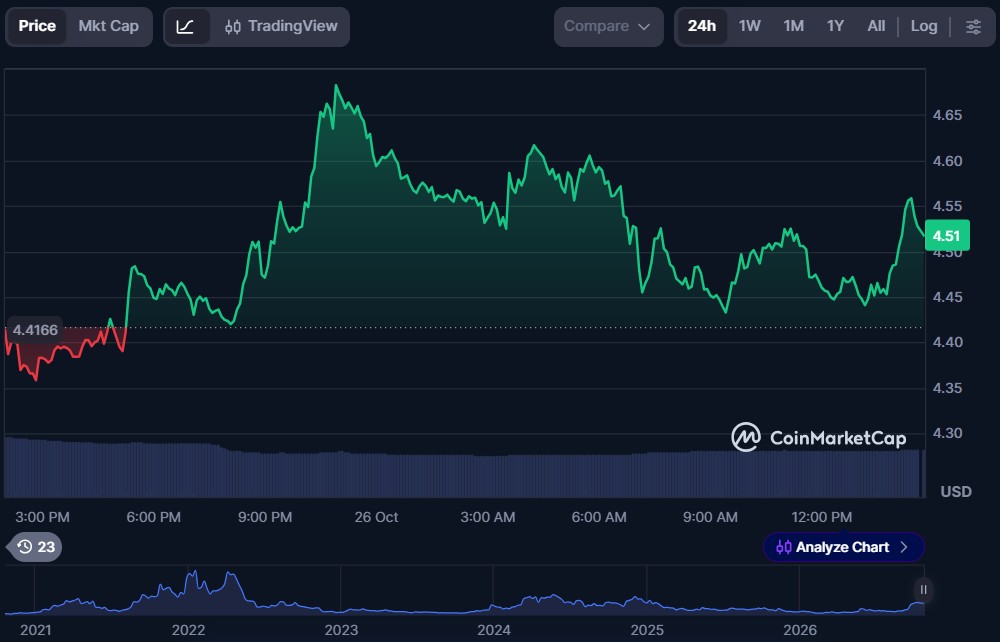The width and height of the screenshot is (1000, 642).
Task: Select the All time range
Action: pyautogui.click(x=876, y=26)
